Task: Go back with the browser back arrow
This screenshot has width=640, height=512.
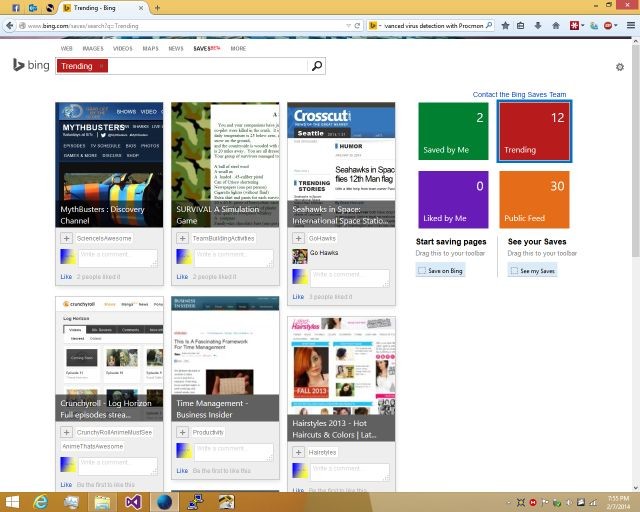Action: pos(9,26)
